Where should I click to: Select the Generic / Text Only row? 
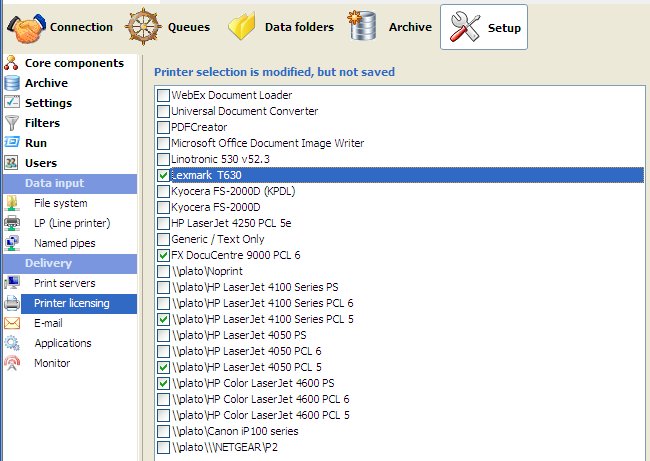pyautogui.click(x=218, y=239)
